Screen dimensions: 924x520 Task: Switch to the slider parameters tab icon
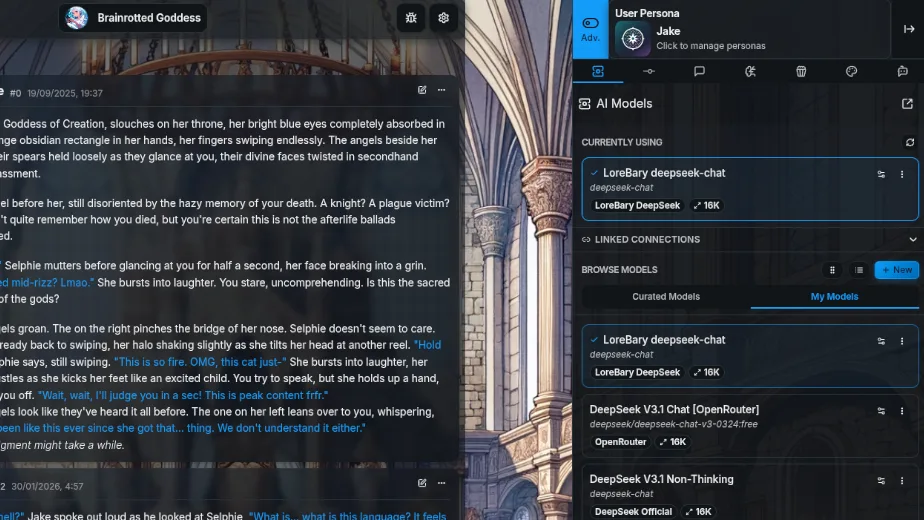pyautogui.click(x=649, y=71)
